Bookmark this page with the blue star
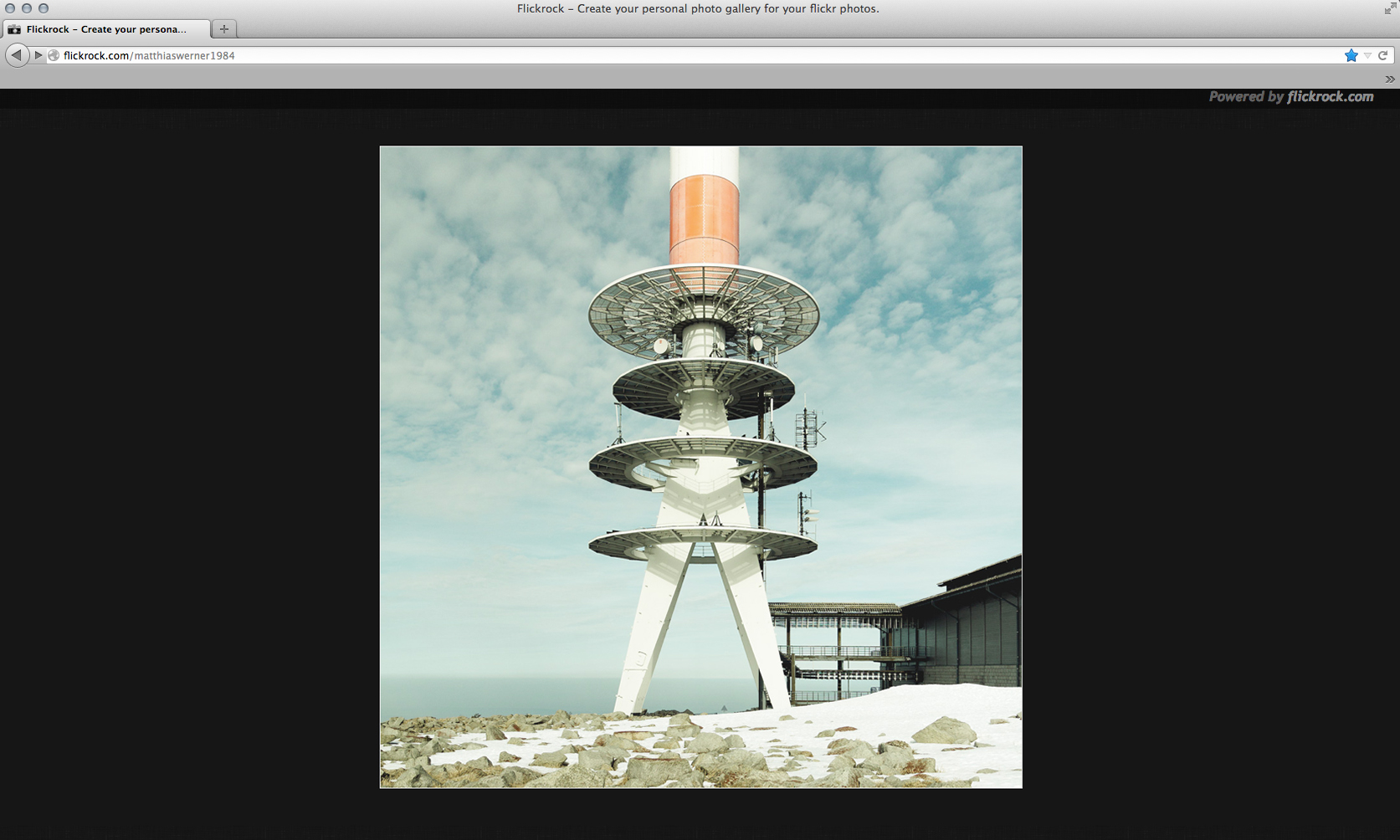Image resolution: width=1400 pixels, height=840 pixels. [1351, 55]
